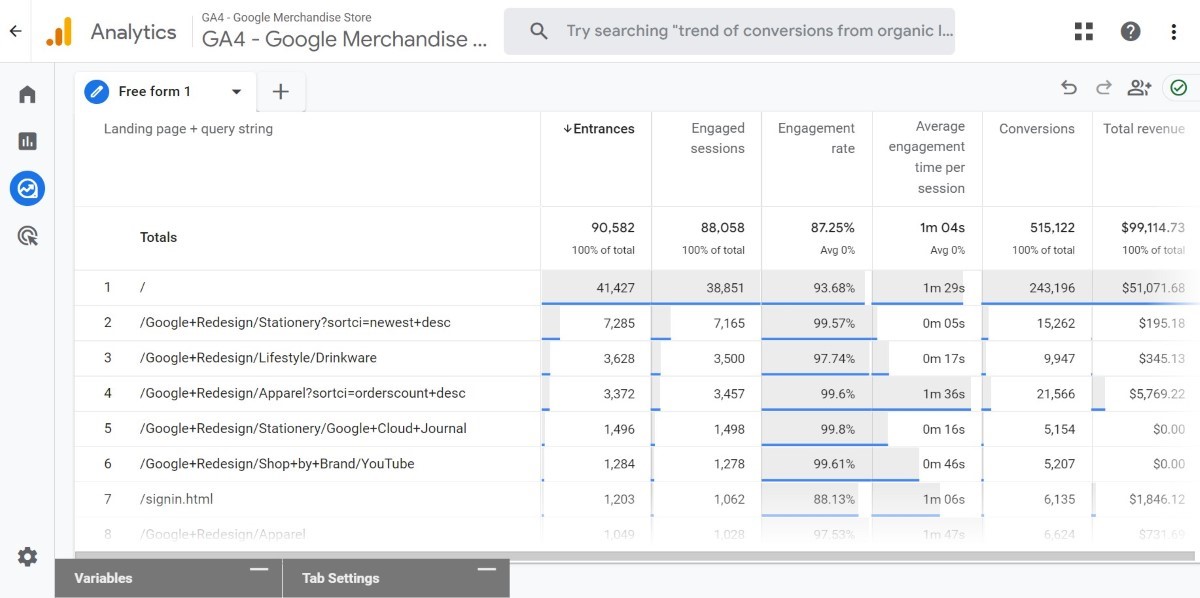The height and width of the screenshot is (598, 1200).
Task: Click the 41,427 entrances cell
Action: tap(596, 288)
